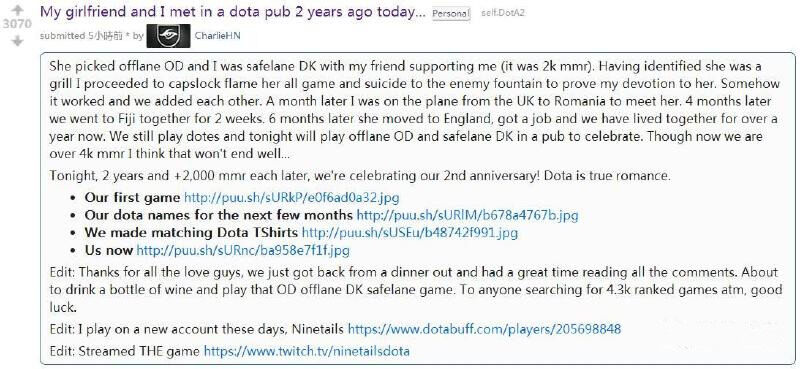Open CharlieHN's user profile
This screenshot has height=369, width=800.
(217, 36)
